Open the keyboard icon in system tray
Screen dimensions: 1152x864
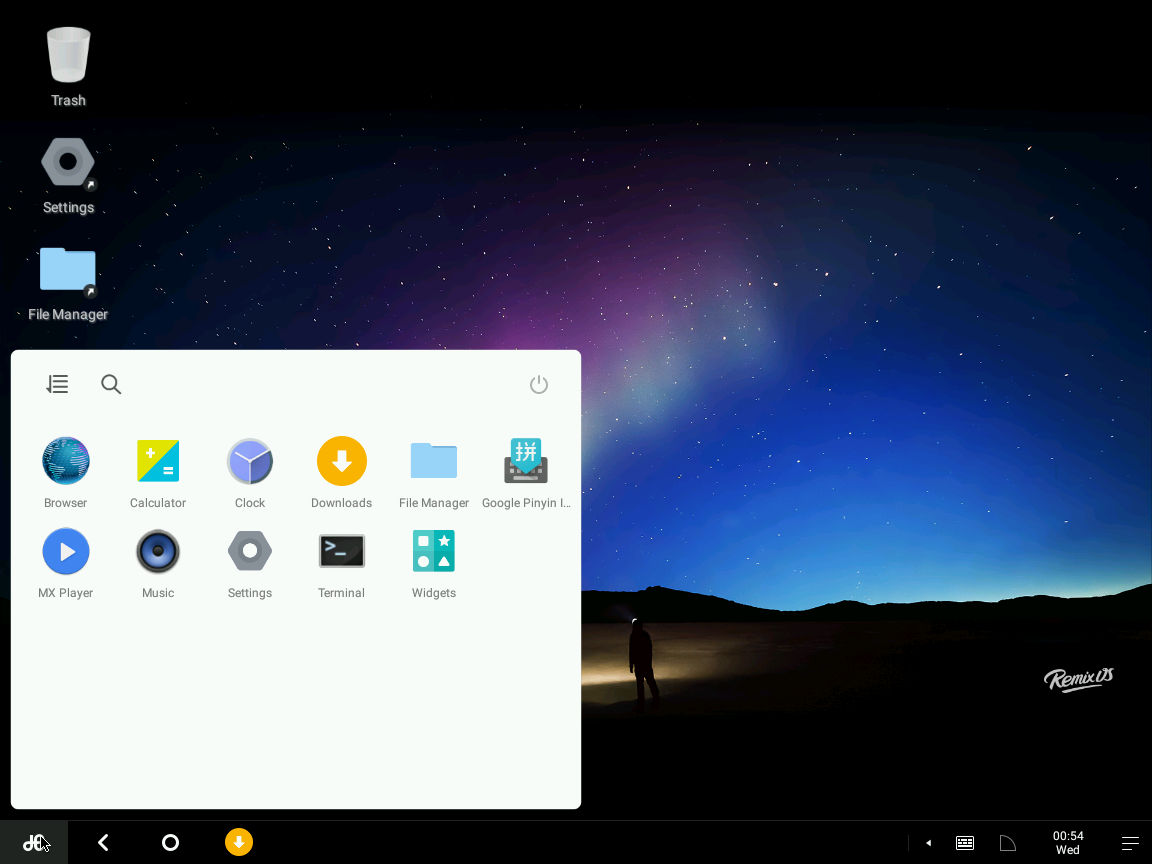[x=964, y=842]
